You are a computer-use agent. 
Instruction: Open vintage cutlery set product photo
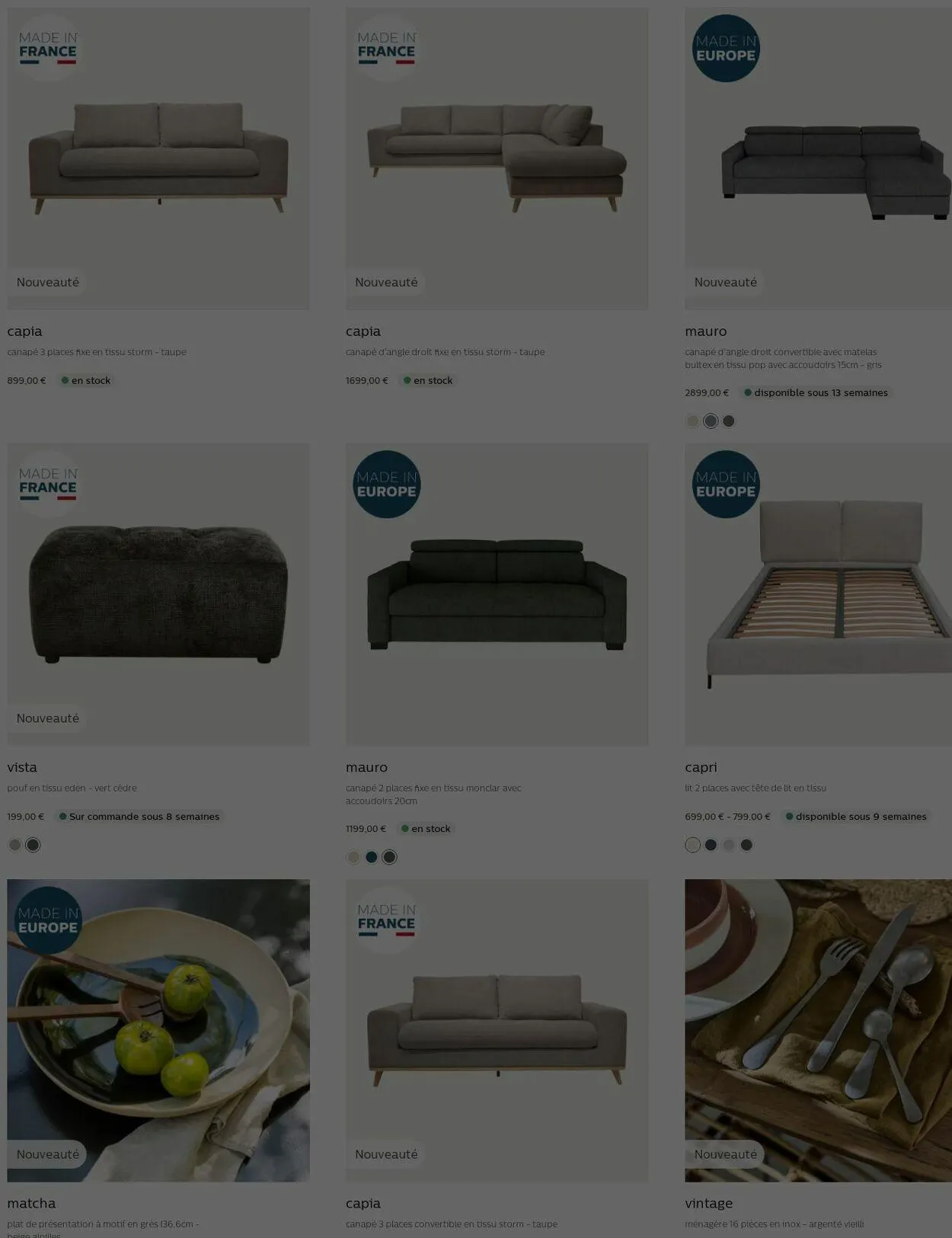pos(818,1031)
